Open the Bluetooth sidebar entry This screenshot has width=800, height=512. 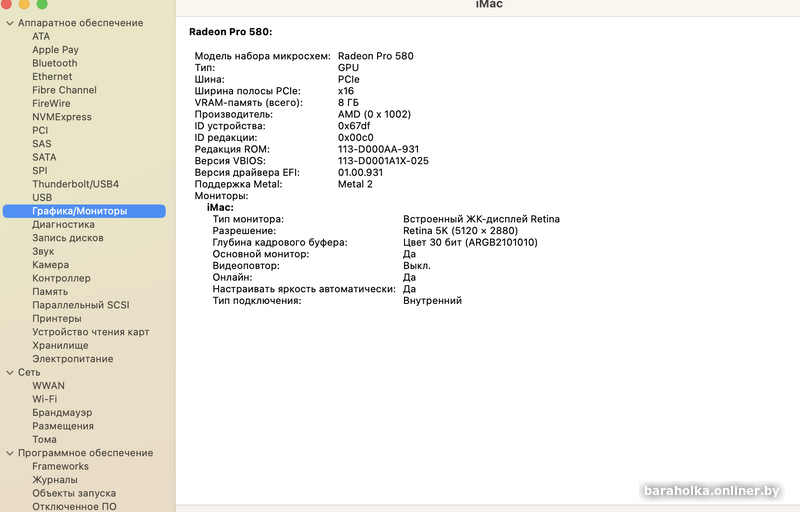pyautogui.click(x=55, y=63)
